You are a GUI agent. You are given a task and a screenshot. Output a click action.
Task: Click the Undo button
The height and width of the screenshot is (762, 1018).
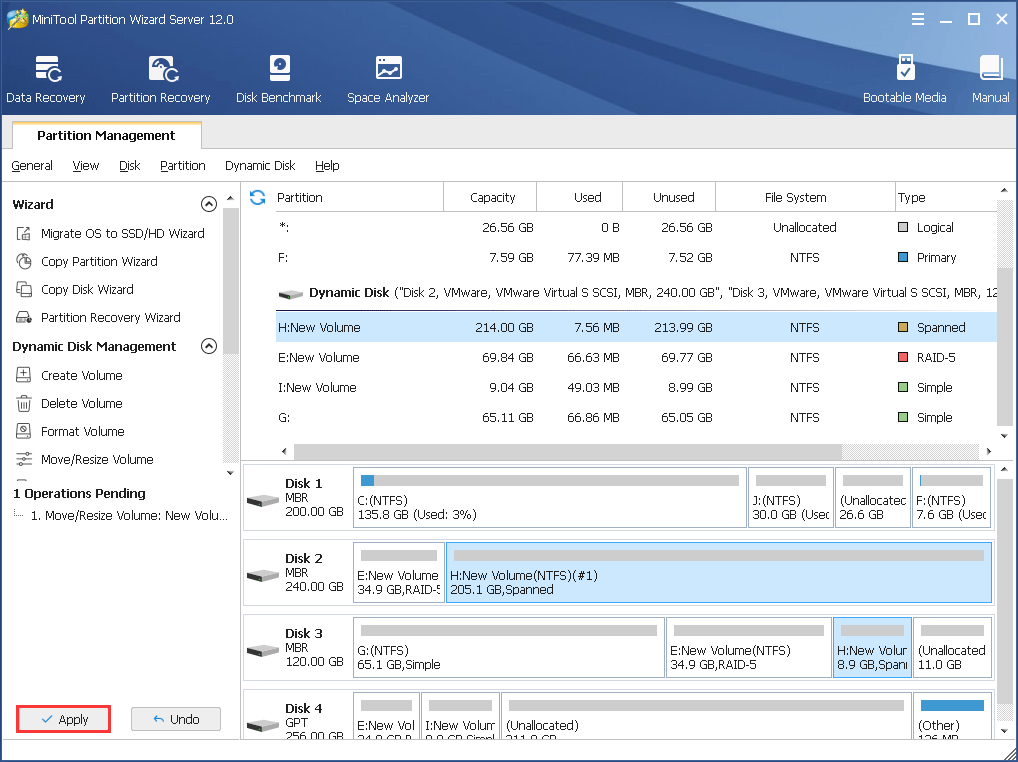[x=176, y=719]
